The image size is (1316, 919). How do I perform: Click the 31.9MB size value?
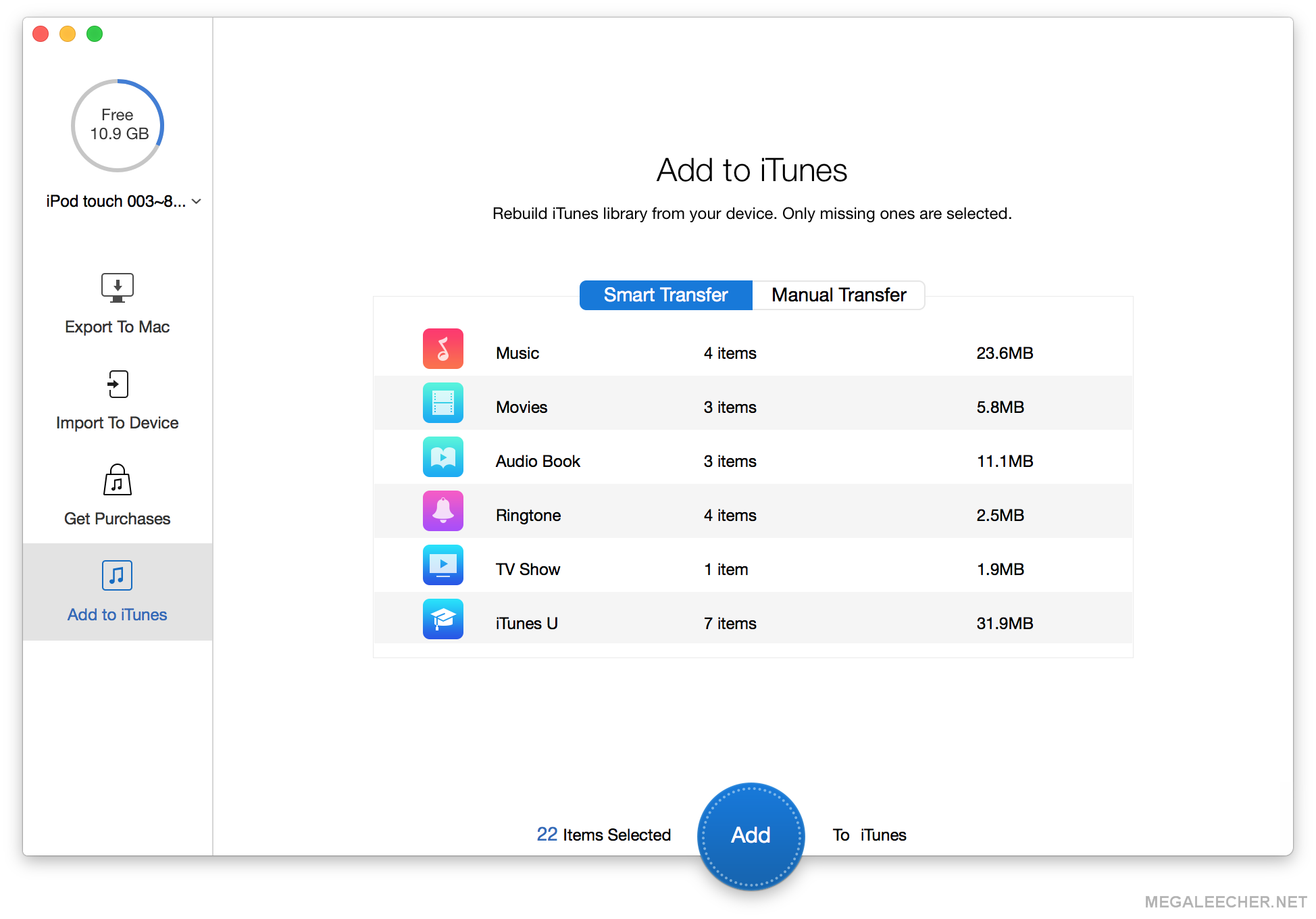(x=1005, y=624)
